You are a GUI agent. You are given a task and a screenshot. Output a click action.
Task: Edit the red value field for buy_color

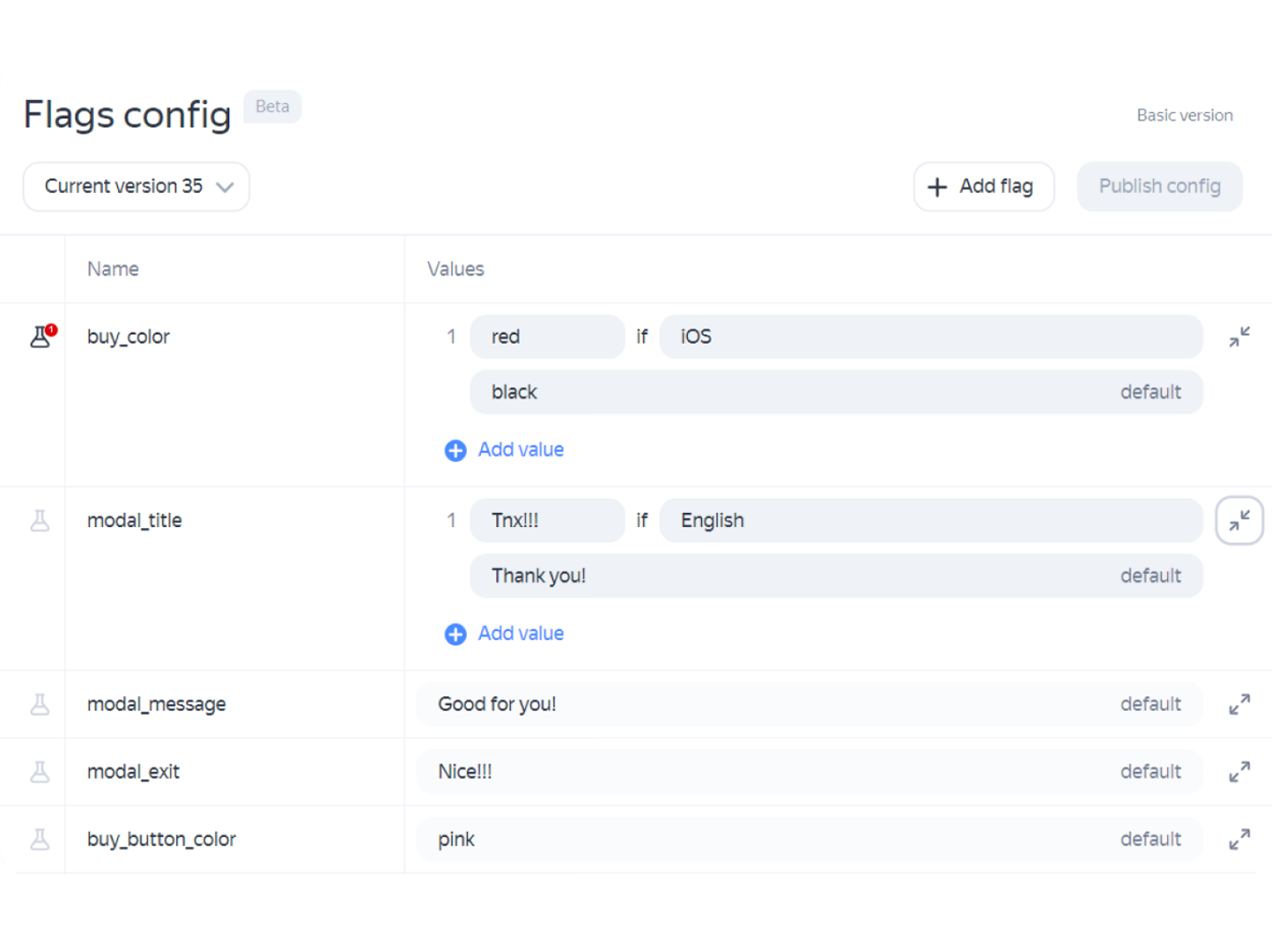pos(546,337)
